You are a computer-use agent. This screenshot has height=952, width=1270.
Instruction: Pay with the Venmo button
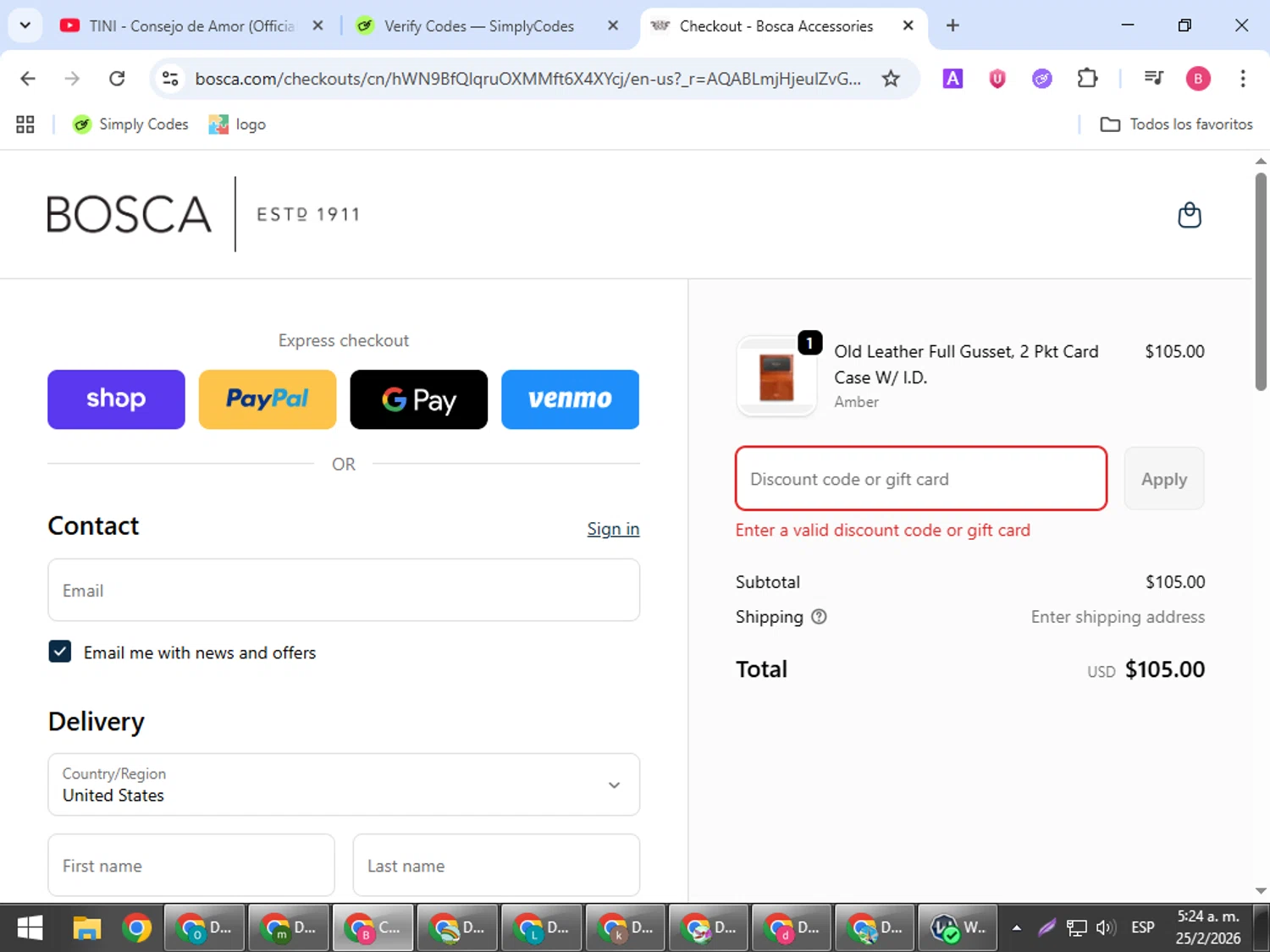pyautogui.click(x=570, y=399)
